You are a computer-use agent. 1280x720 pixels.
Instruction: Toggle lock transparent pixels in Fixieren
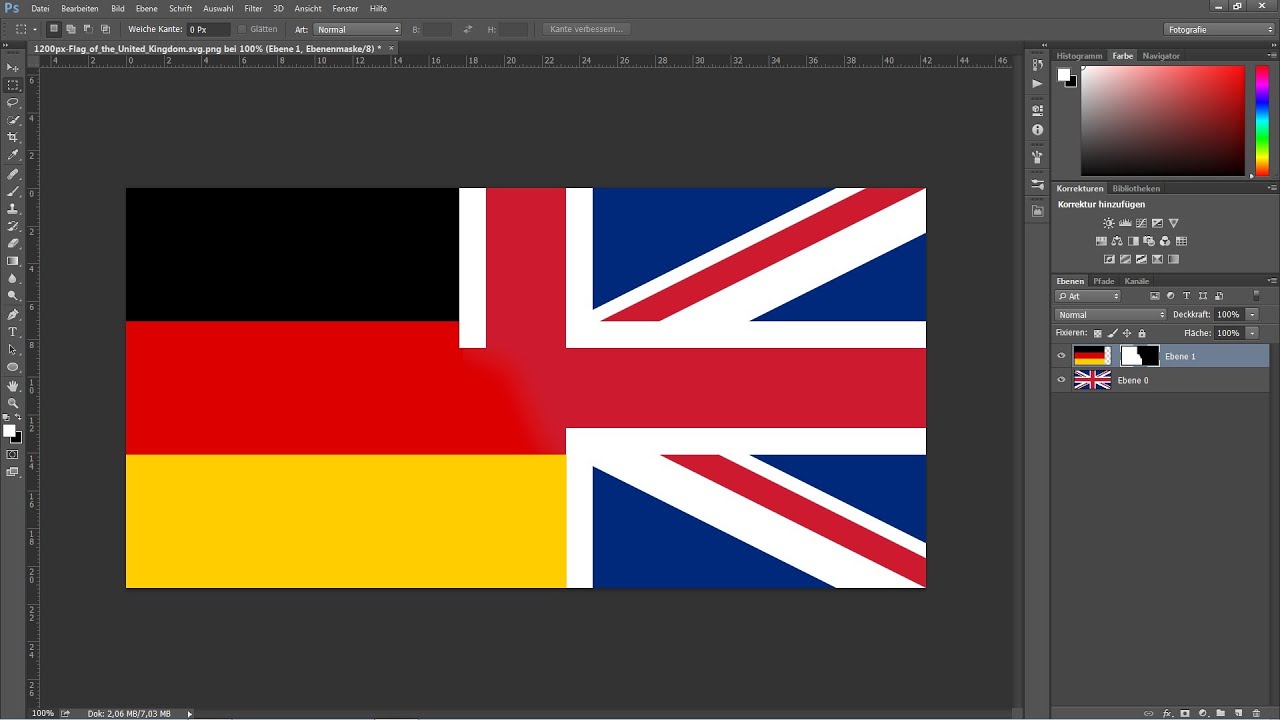(x=1097, y=333)
